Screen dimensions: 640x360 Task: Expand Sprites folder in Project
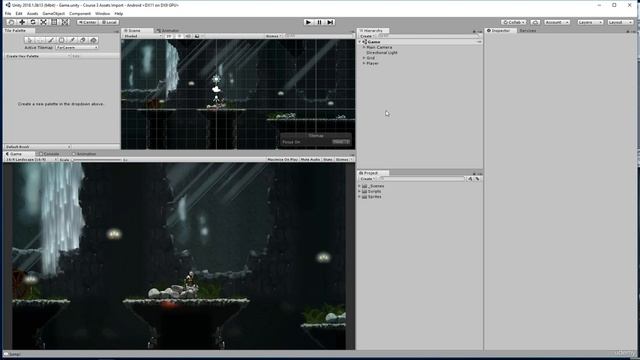click(360, 197)
